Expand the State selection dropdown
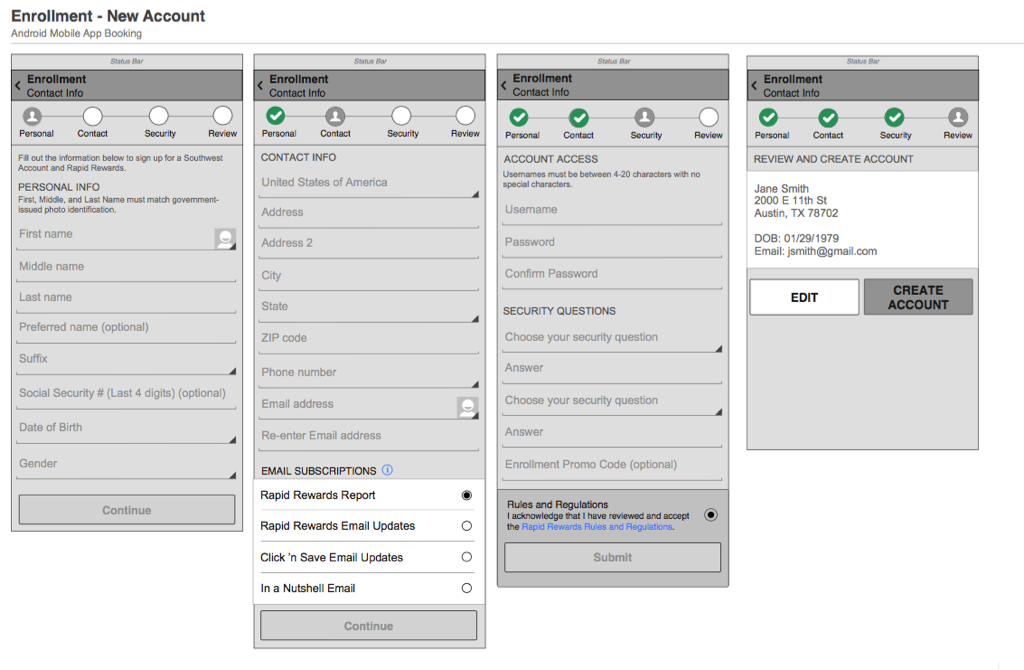The height and width of the screenshot is (670, 1024). tap(368, 307)
